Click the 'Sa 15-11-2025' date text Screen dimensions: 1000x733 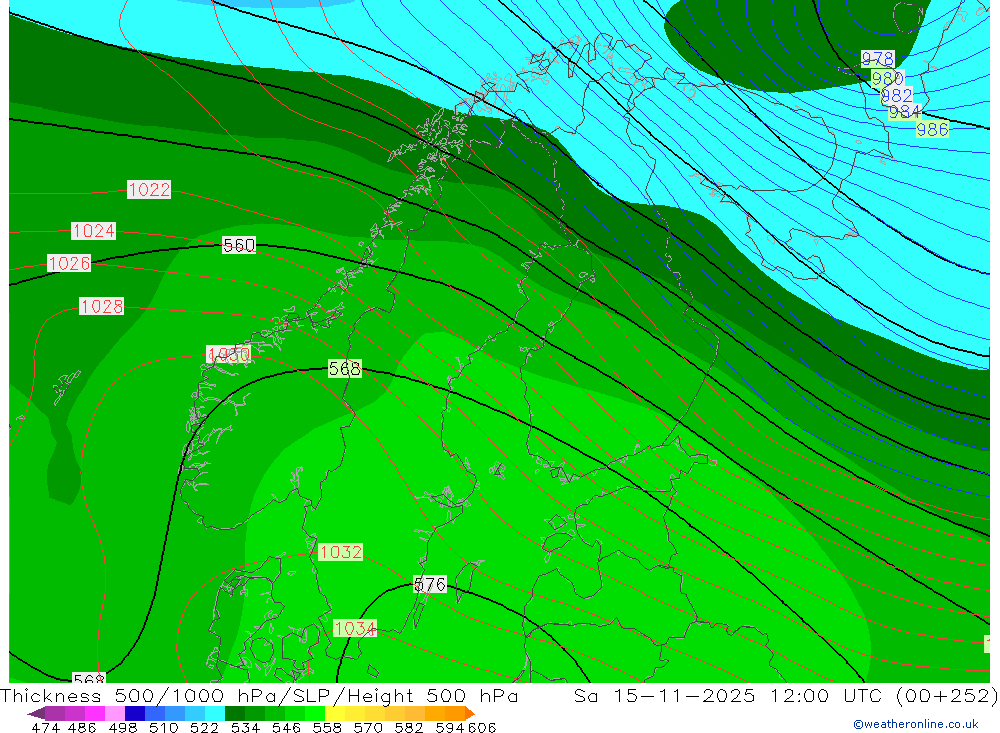pyautogui.click(x=665, y=695)
